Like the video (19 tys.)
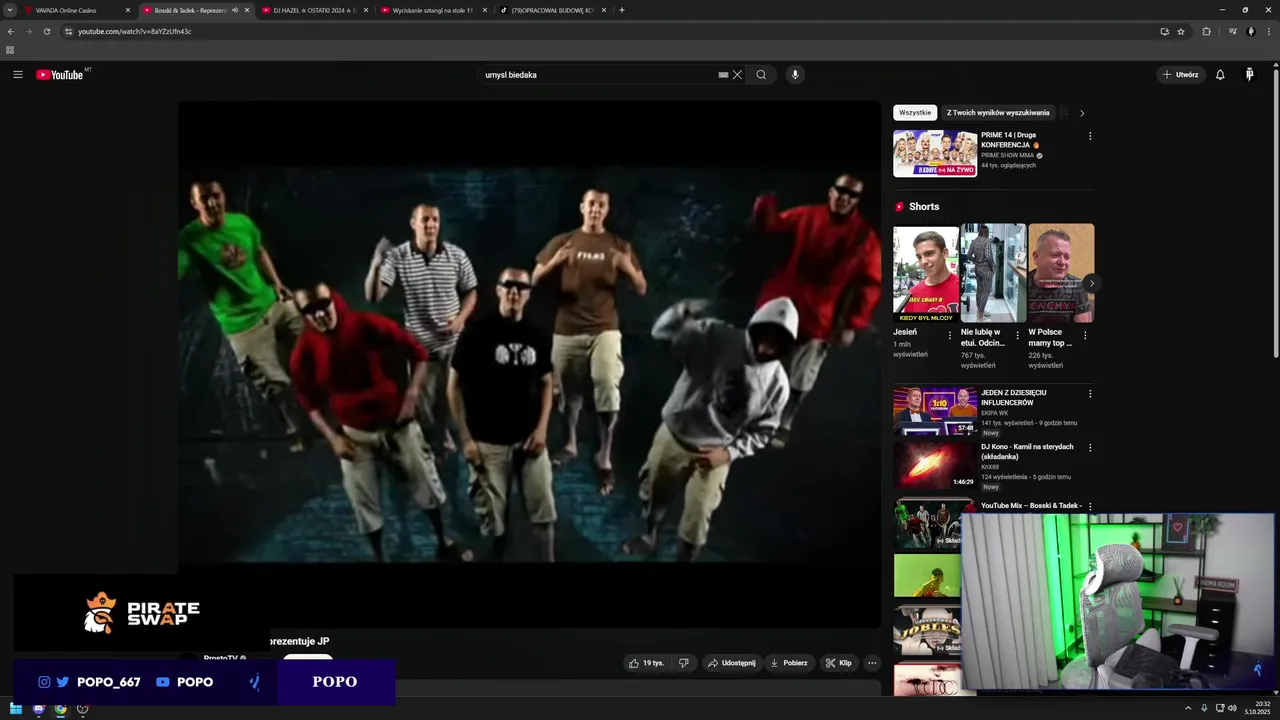1280x720 pixels. [x=645, y=663]
